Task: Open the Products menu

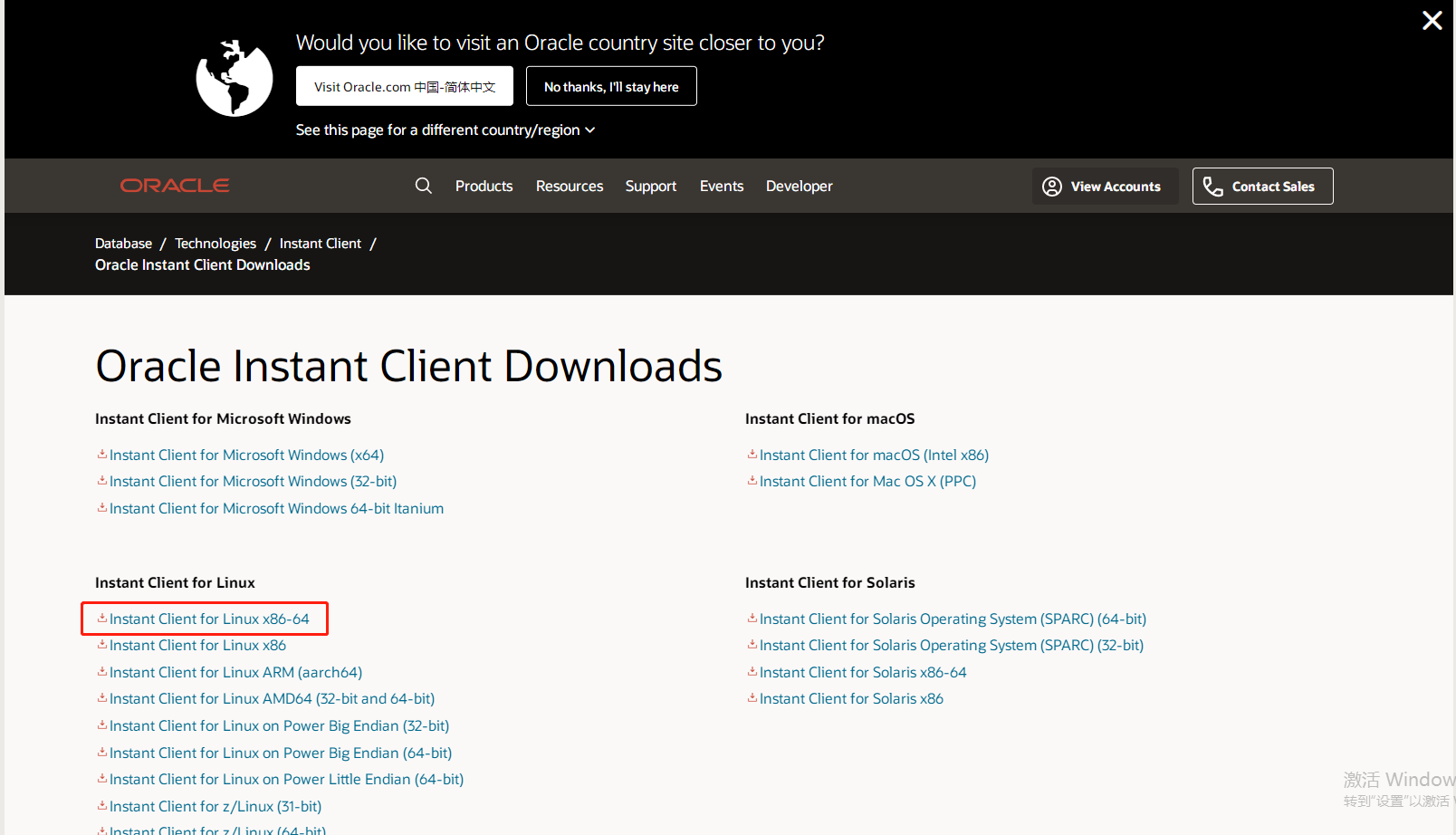Action: [x=484, y=186]
